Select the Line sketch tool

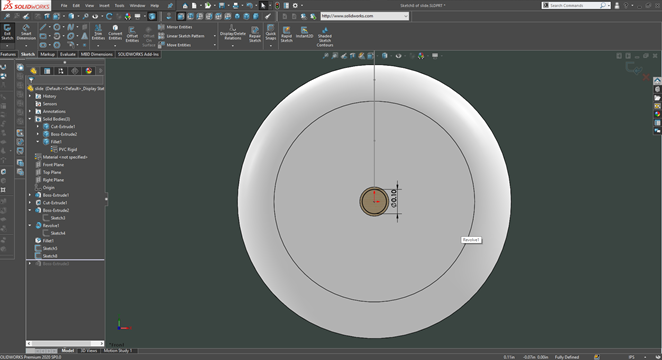(x=43, y=27)
